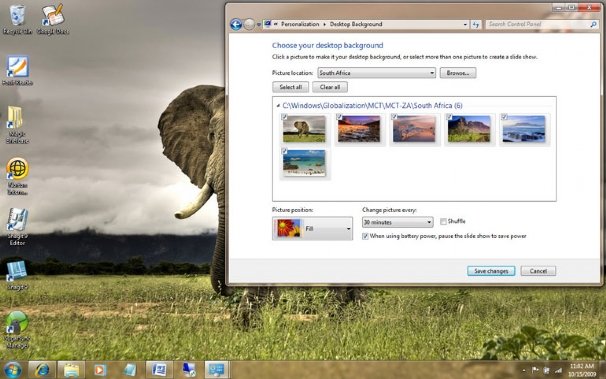Click the Browse... button

tap(458, 73)
